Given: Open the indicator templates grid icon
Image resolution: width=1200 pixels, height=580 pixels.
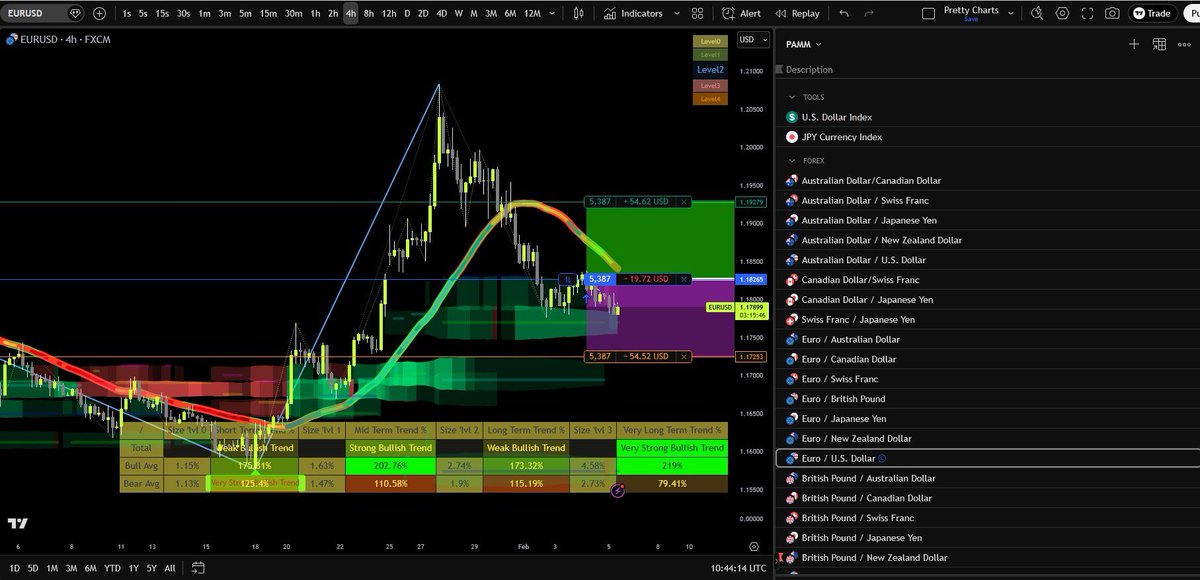Looking at the screenshot, I should (x=699, y=13).
